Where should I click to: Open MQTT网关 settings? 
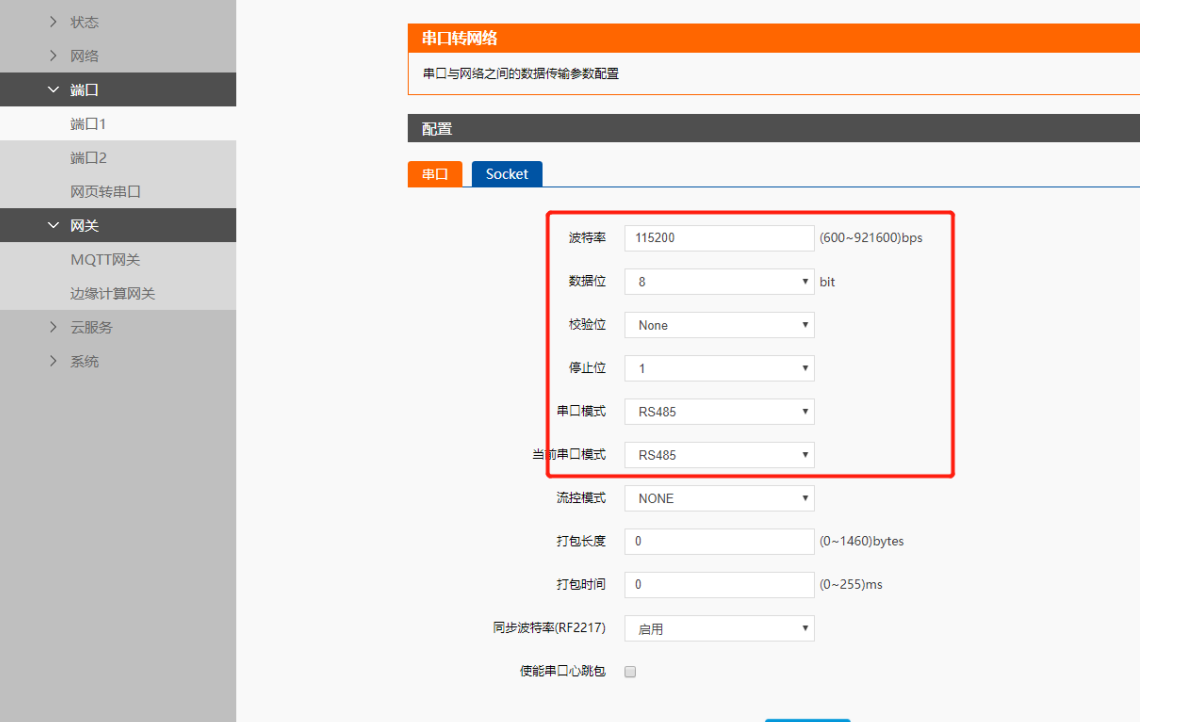coord(105,260)
